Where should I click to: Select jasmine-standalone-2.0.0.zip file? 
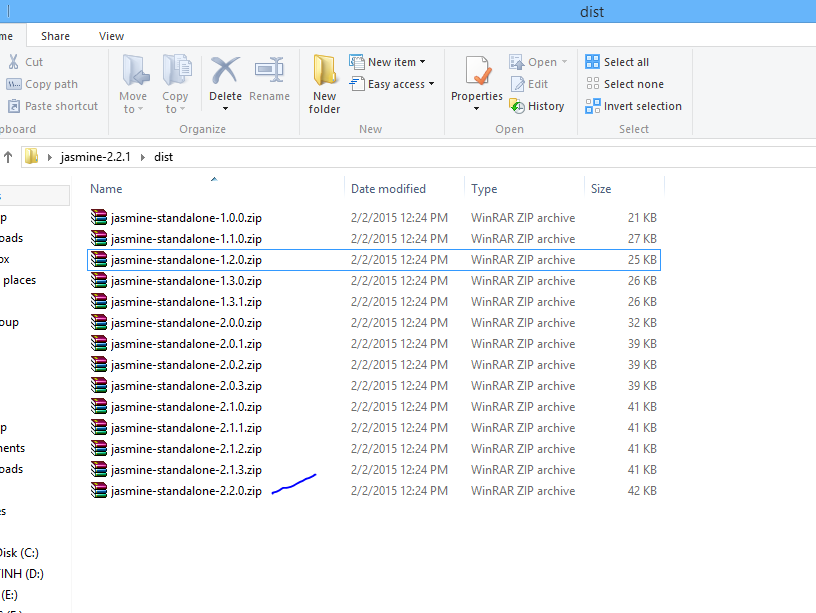(x=186, y=323)
